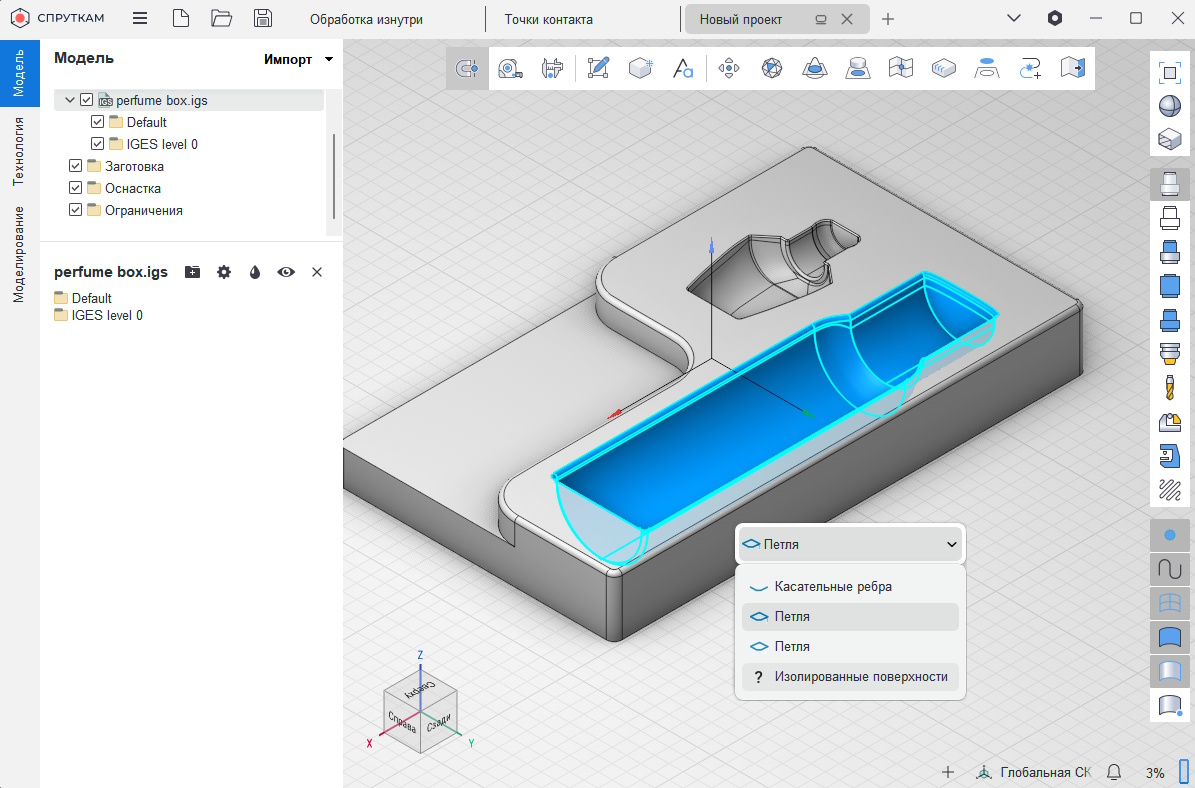
Task: Toggle visibility eye icon for perfume box.igs
Action: (286, 272)
